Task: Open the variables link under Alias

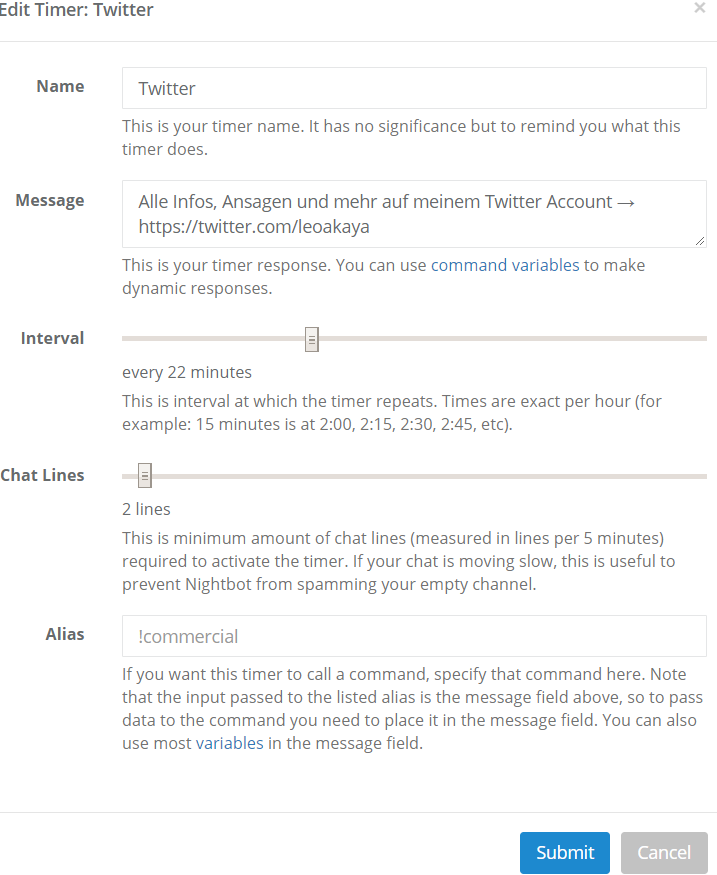Action: (x=238, y=744)
